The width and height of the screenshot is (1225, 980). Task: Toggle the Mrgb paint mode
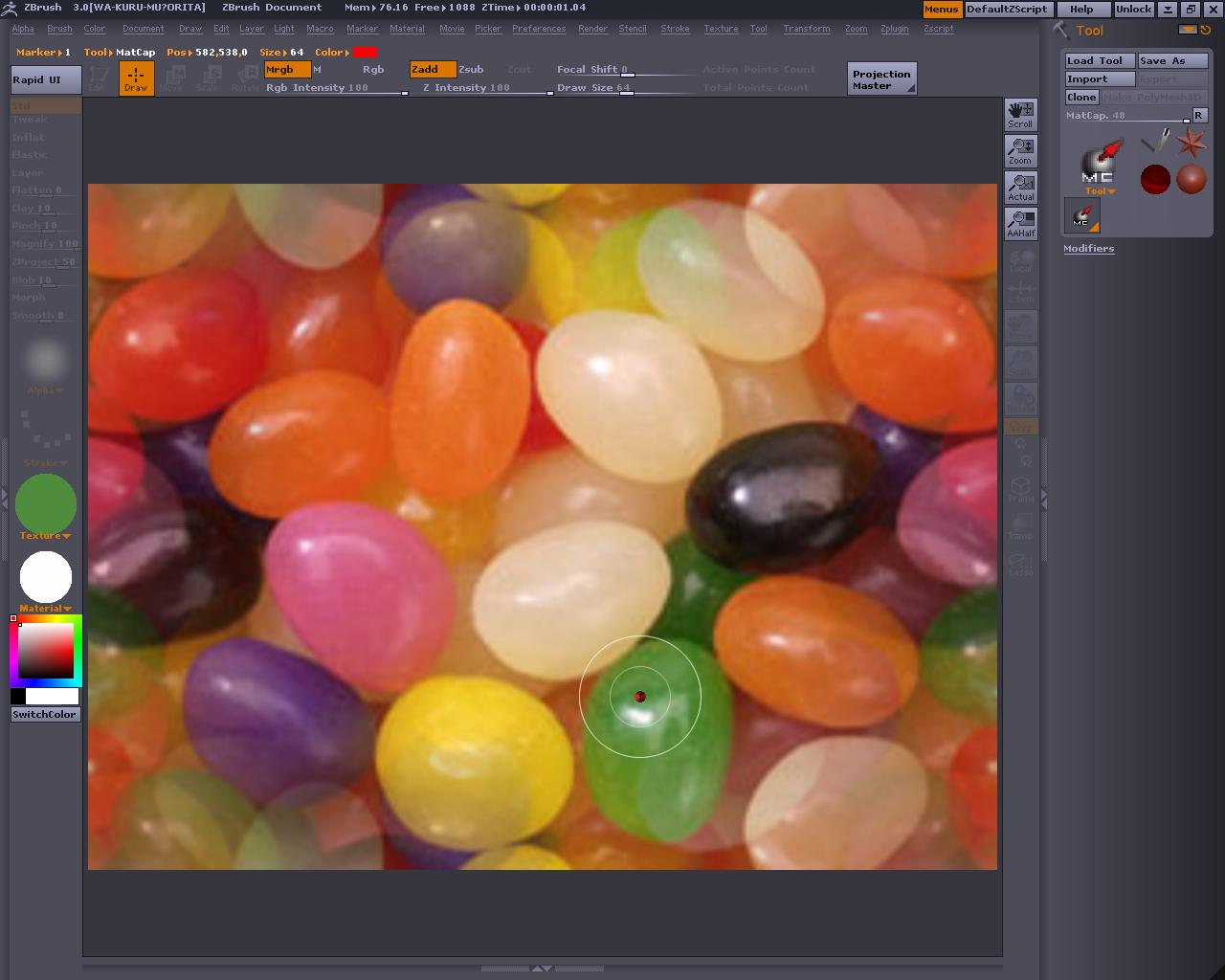[x=287, y=69]
